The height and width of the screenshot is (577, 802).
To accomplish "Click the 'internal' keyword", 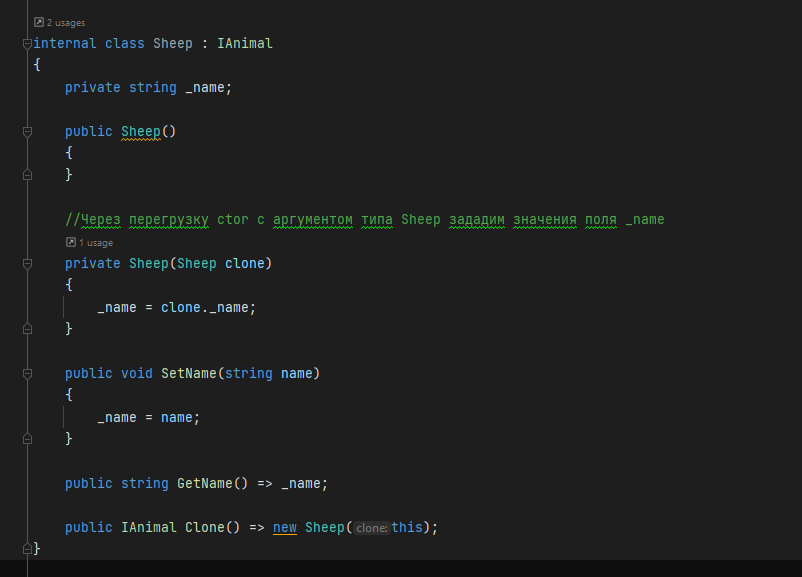I will coord(65,43).
